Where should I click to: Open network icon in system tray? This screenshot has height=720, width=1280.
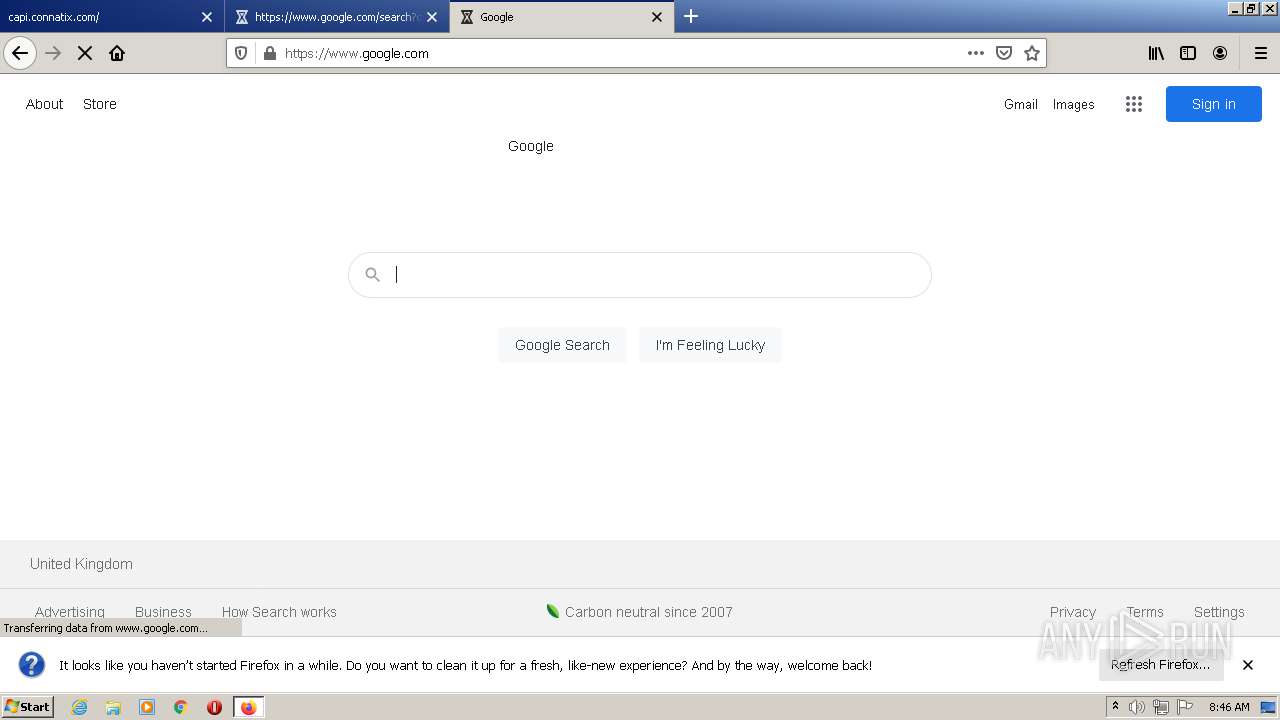(x=1161, y=707)
